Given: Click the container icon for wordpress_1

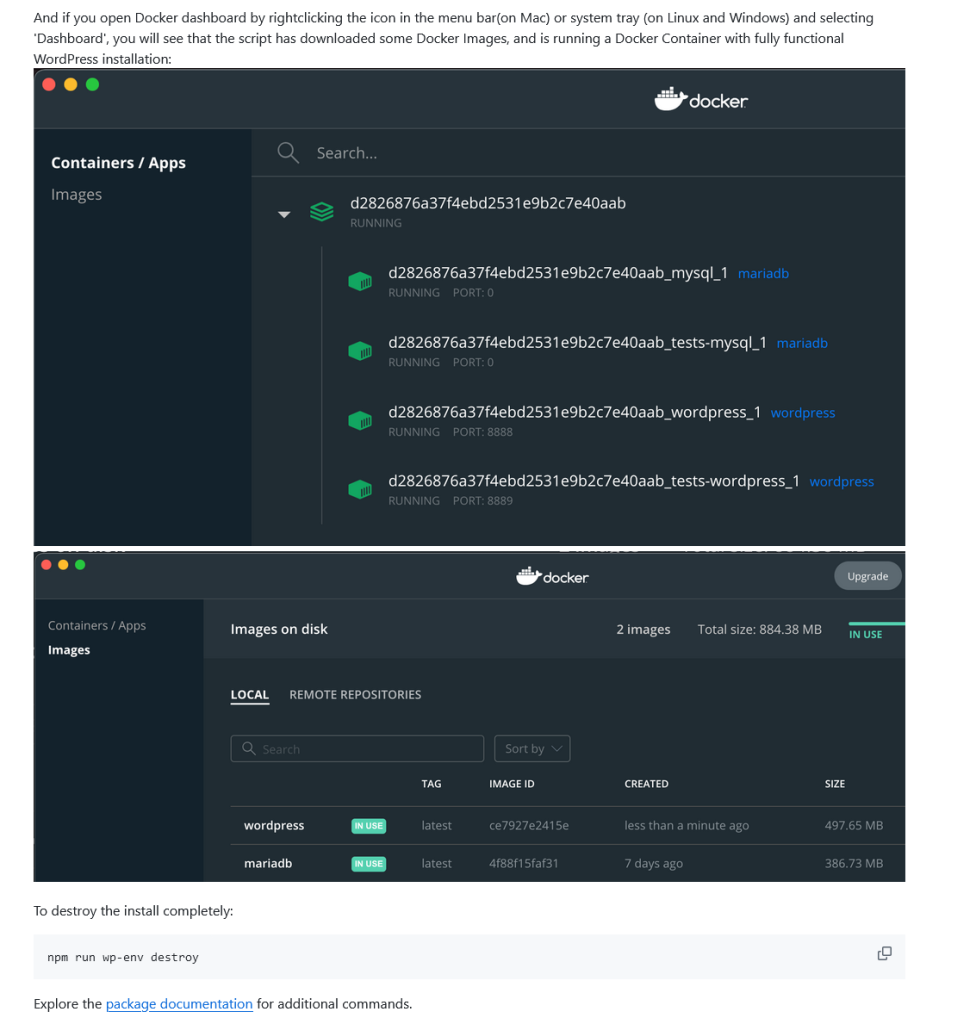Looking at the screenshot, I should (x=360, y=421).
